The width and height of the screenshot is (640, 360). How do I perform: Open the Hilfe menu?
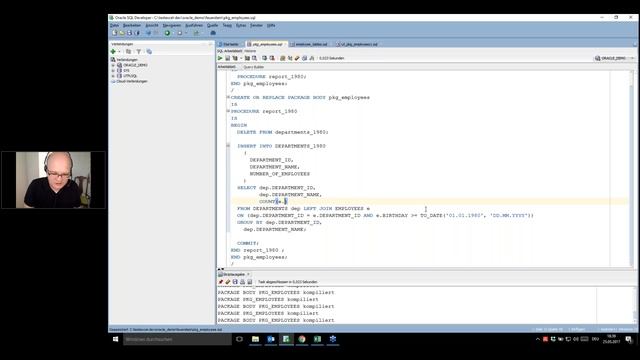(x=271, y=25)
